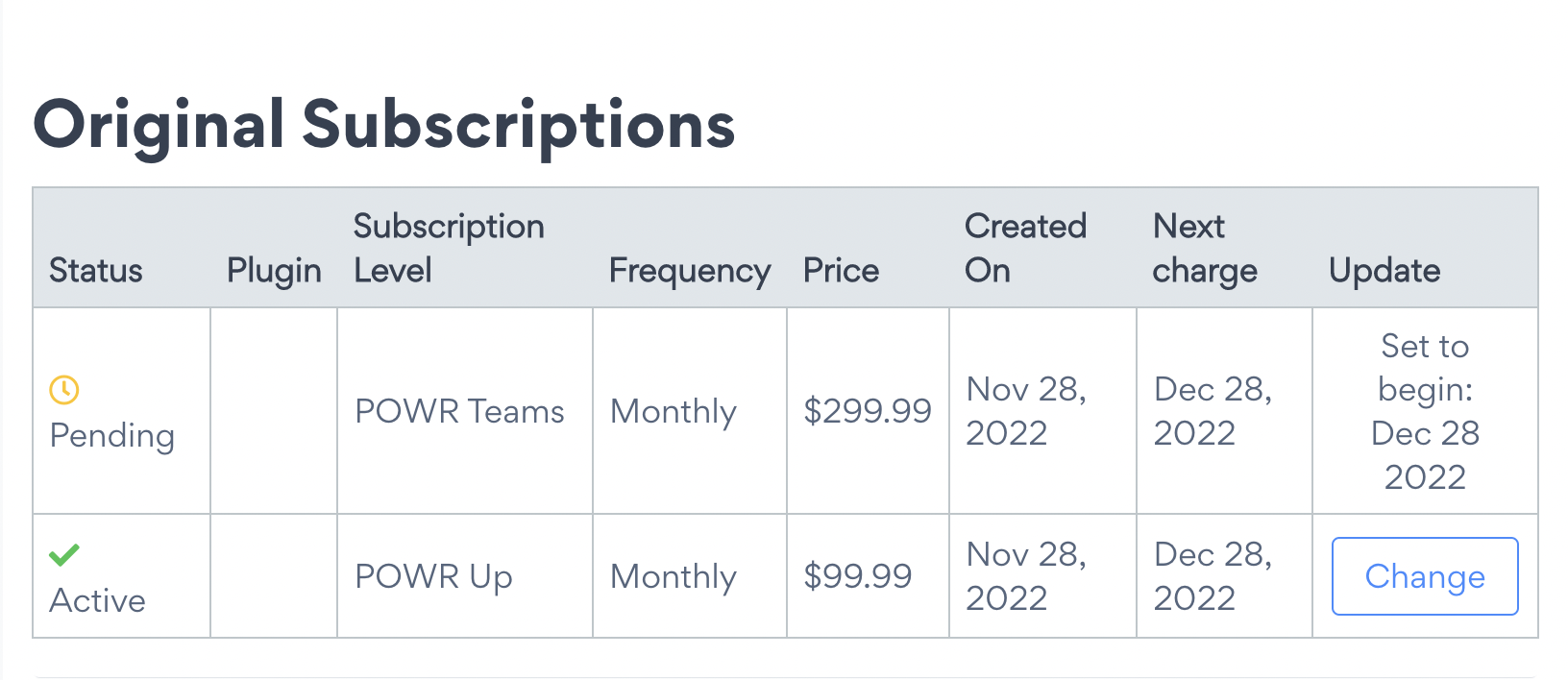1568x680 pixels.
Task: Click the Active status text
Action: (x=98, y=601)
